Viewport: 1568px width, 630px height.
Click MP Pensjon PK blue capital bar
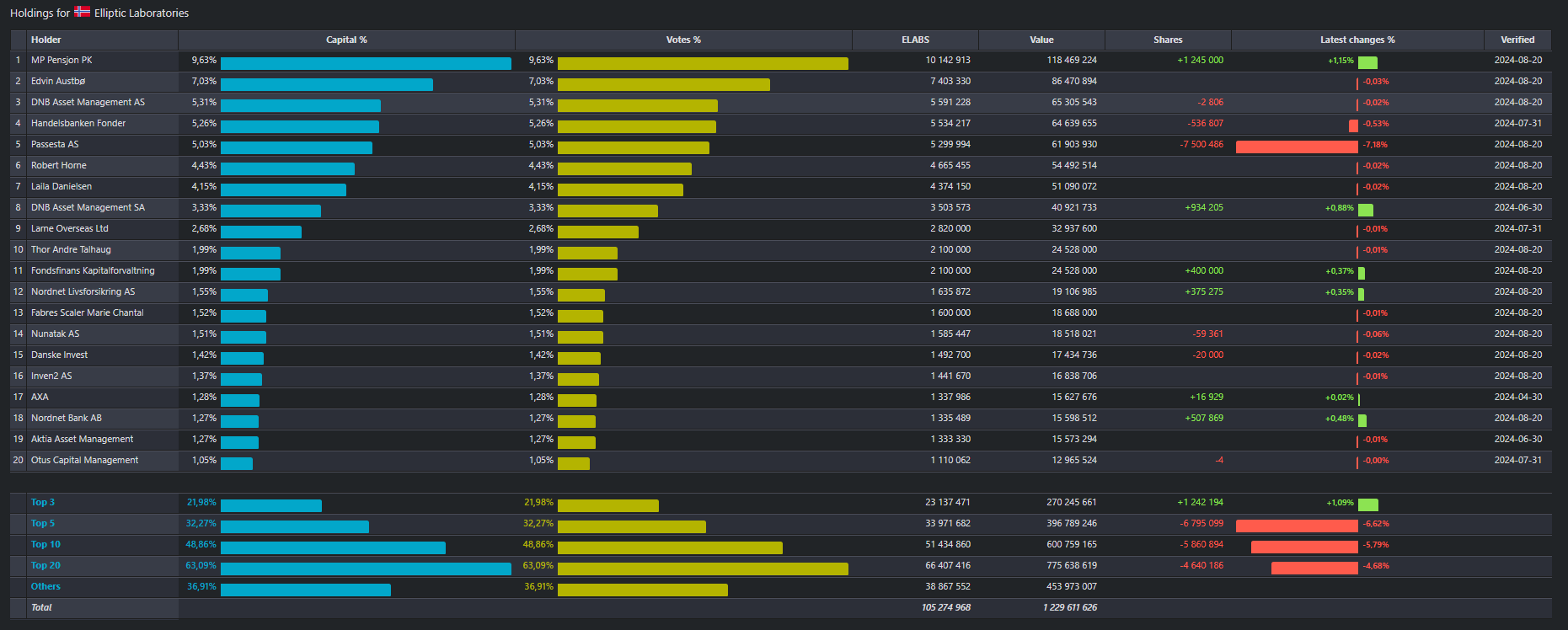click(x=366, y=64)
